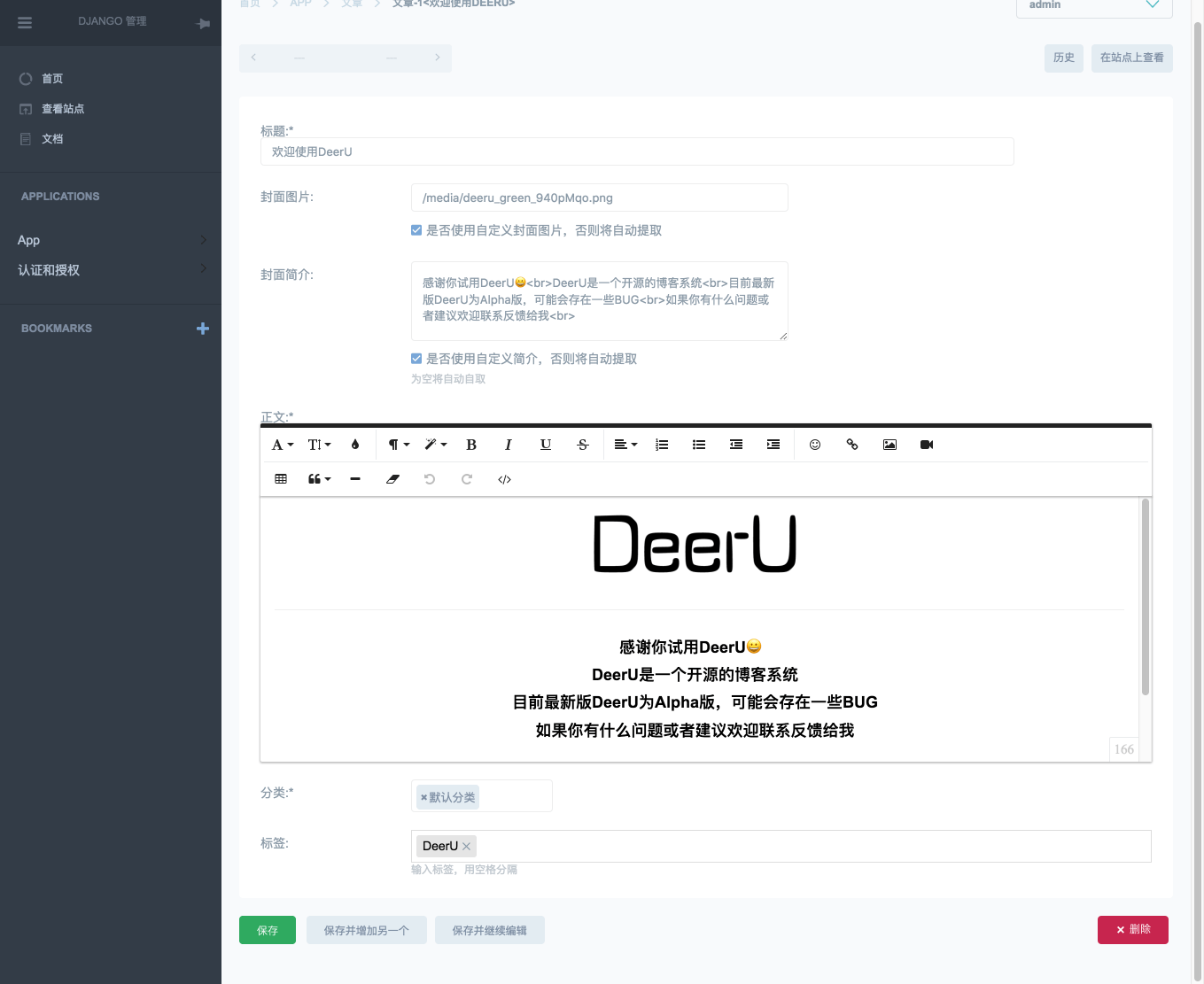
Task: Open text color dropdown in editor
Action: 355,445
